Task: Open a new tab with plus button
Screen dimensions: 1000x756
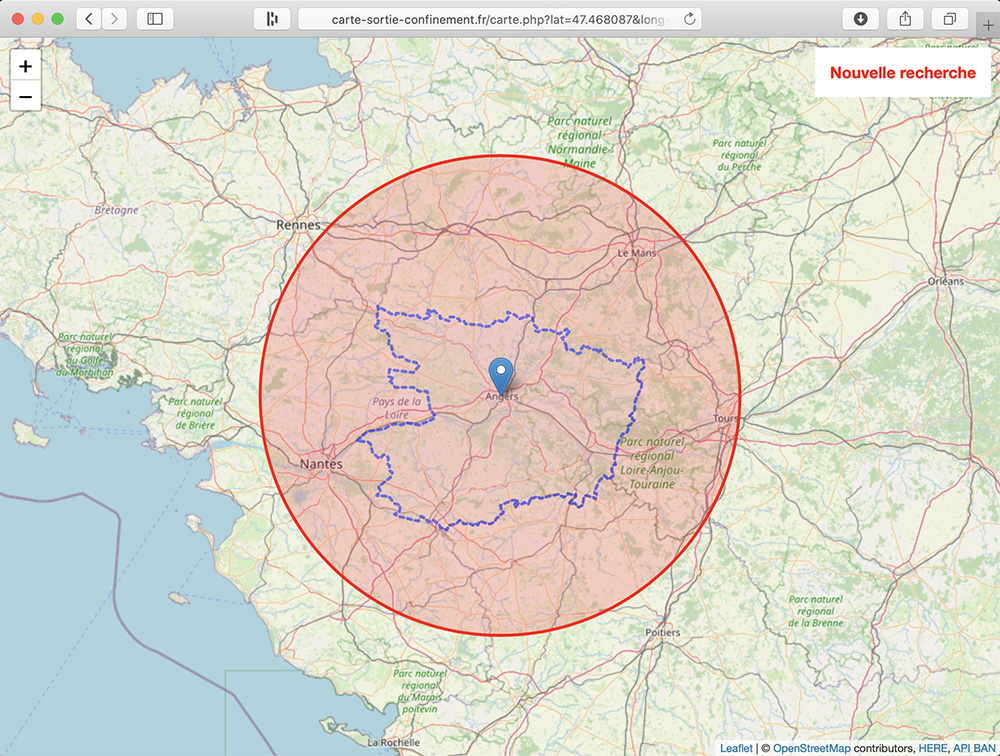Action: coord(989,24)
